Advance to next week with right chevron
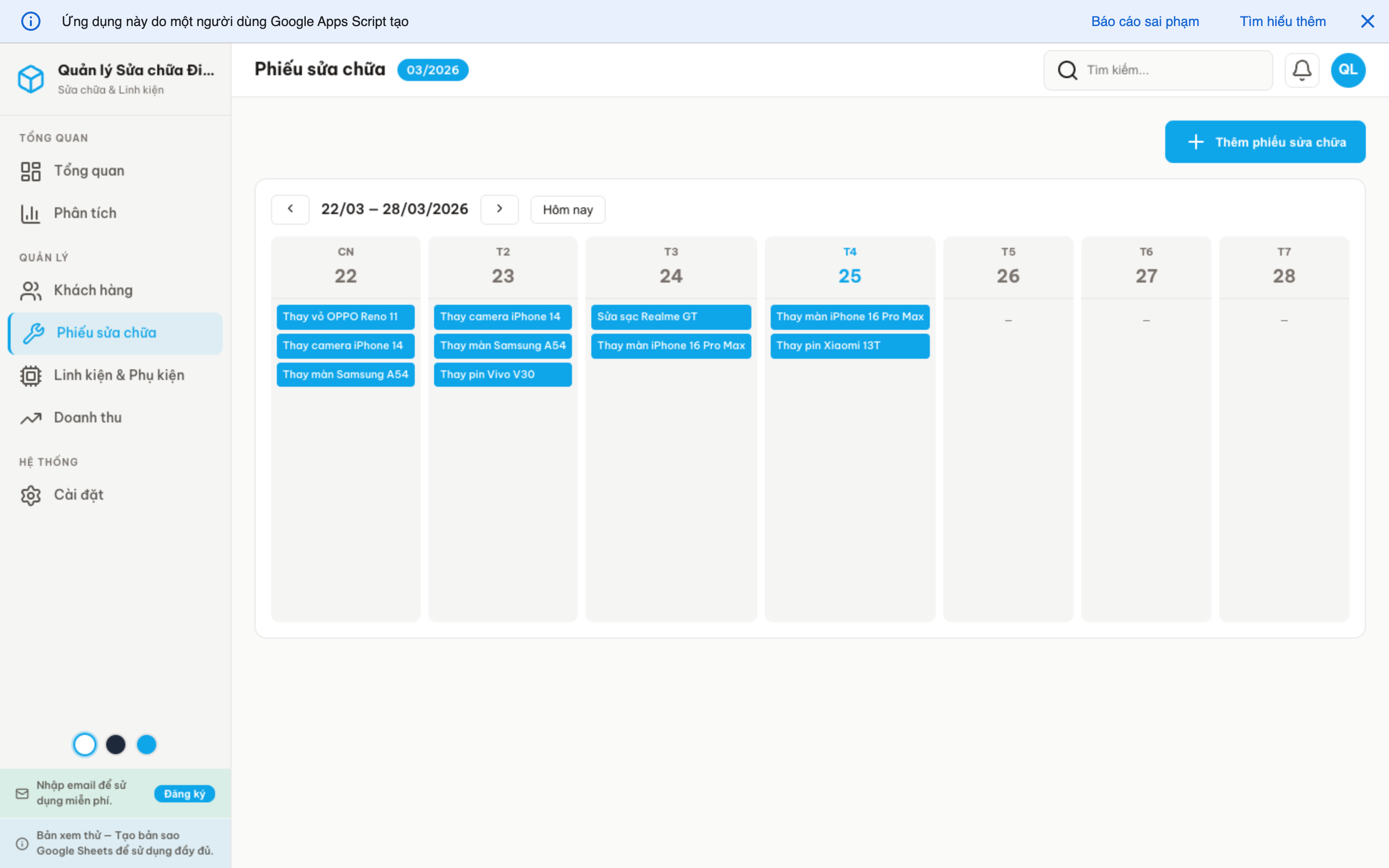The height and width of the screenshot is (868, 1389). point(499,209)
